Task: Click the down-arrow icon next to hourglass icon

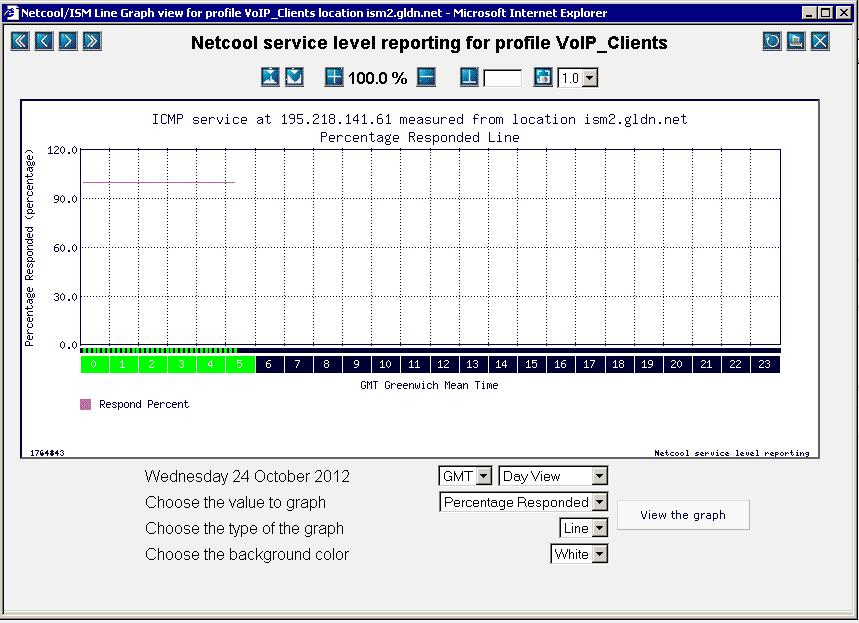Action: 294,77
